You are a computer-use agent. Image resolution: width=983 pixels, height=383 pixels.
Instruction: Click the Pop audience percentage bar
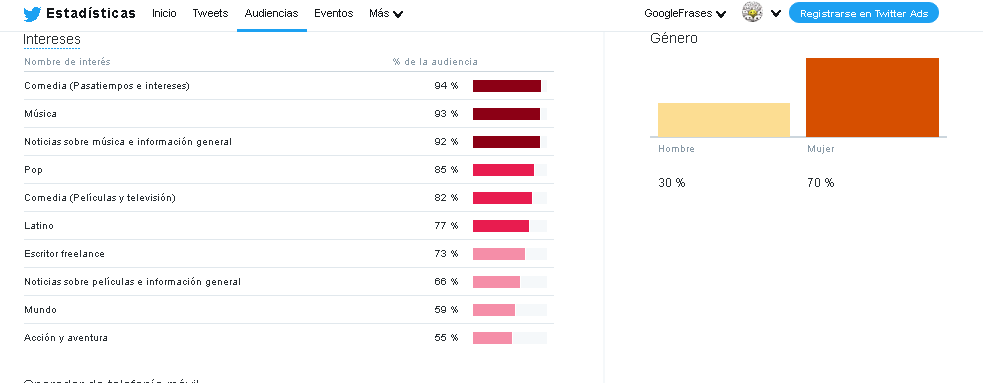pos(510,170)
